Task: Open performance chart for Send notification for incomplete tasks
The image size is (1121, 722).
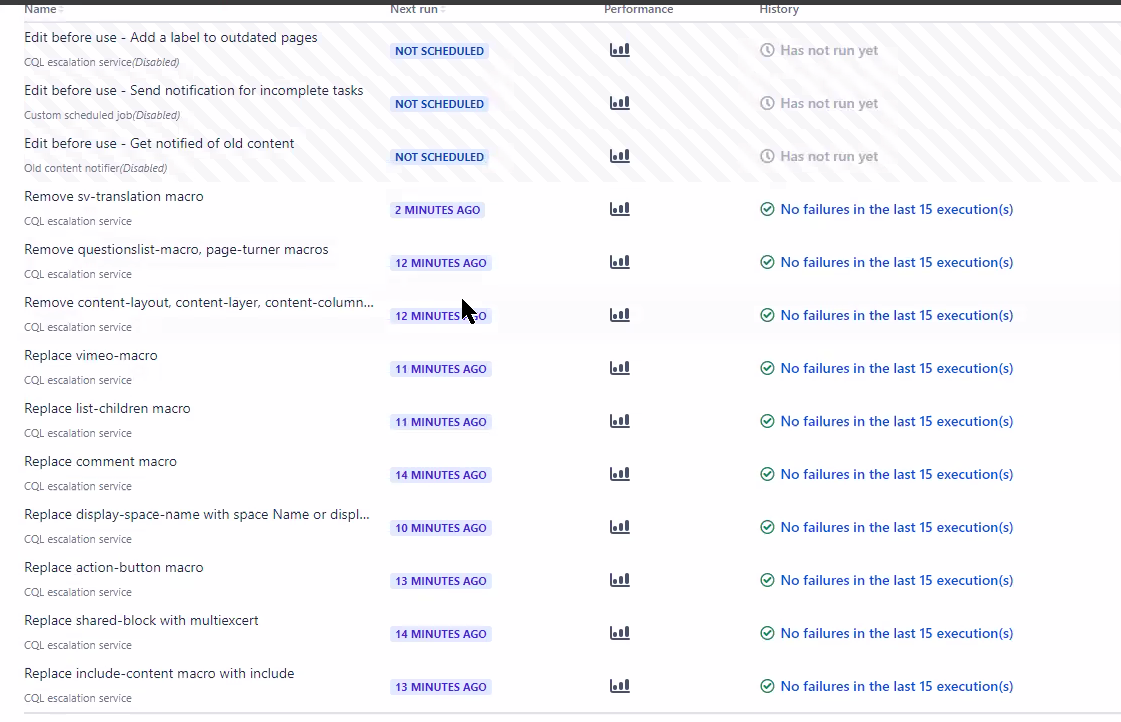Action: pos(619,103)
